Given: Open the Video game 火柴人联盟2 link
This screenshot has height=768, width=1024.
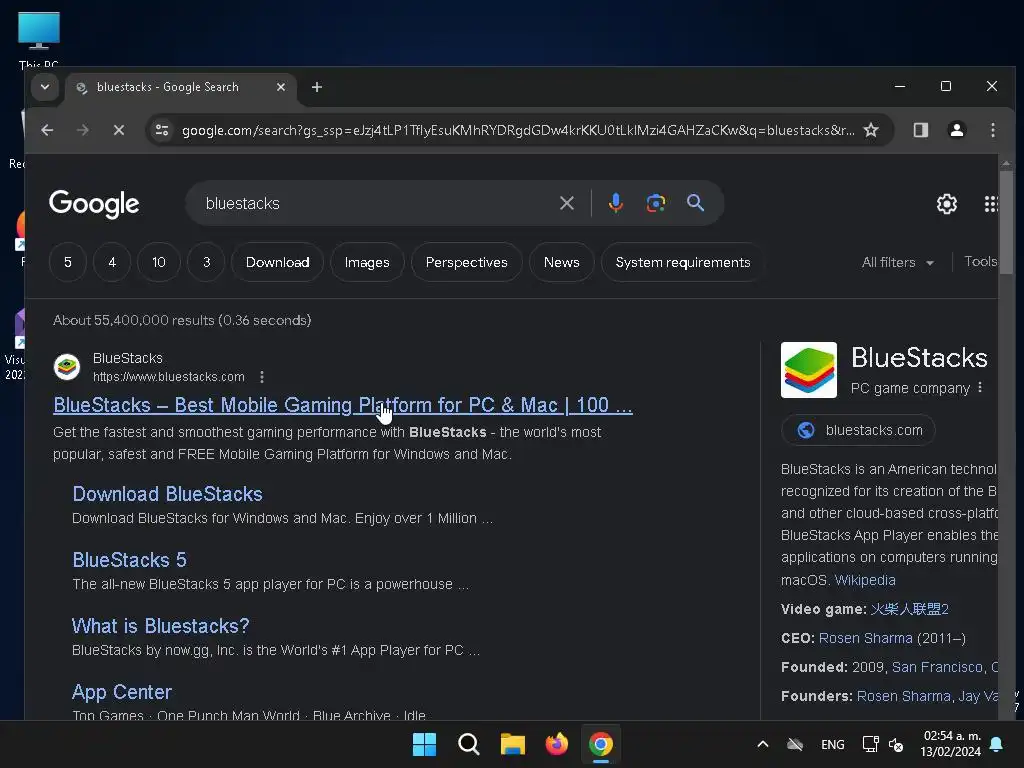Looking at the screenshot, I should click(909, 609).
